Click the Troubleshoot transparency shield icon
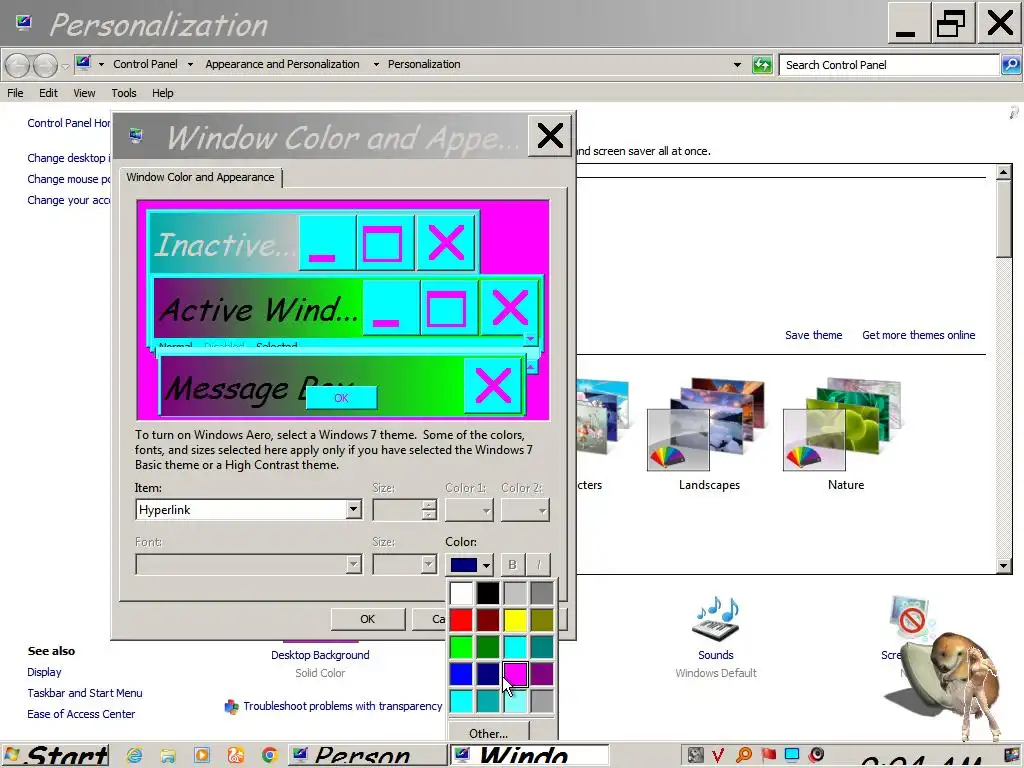Viewport: 1024px width, 768px height. tap(231, 707)
